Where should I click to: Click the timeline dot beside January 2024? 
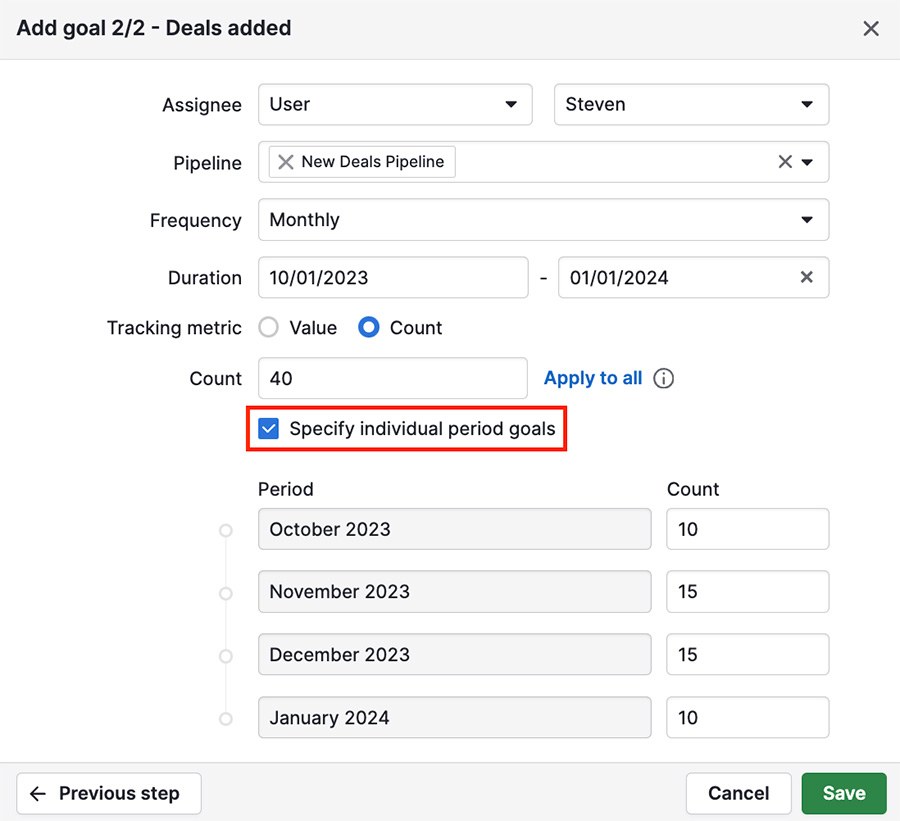click(x=225, y=717)
